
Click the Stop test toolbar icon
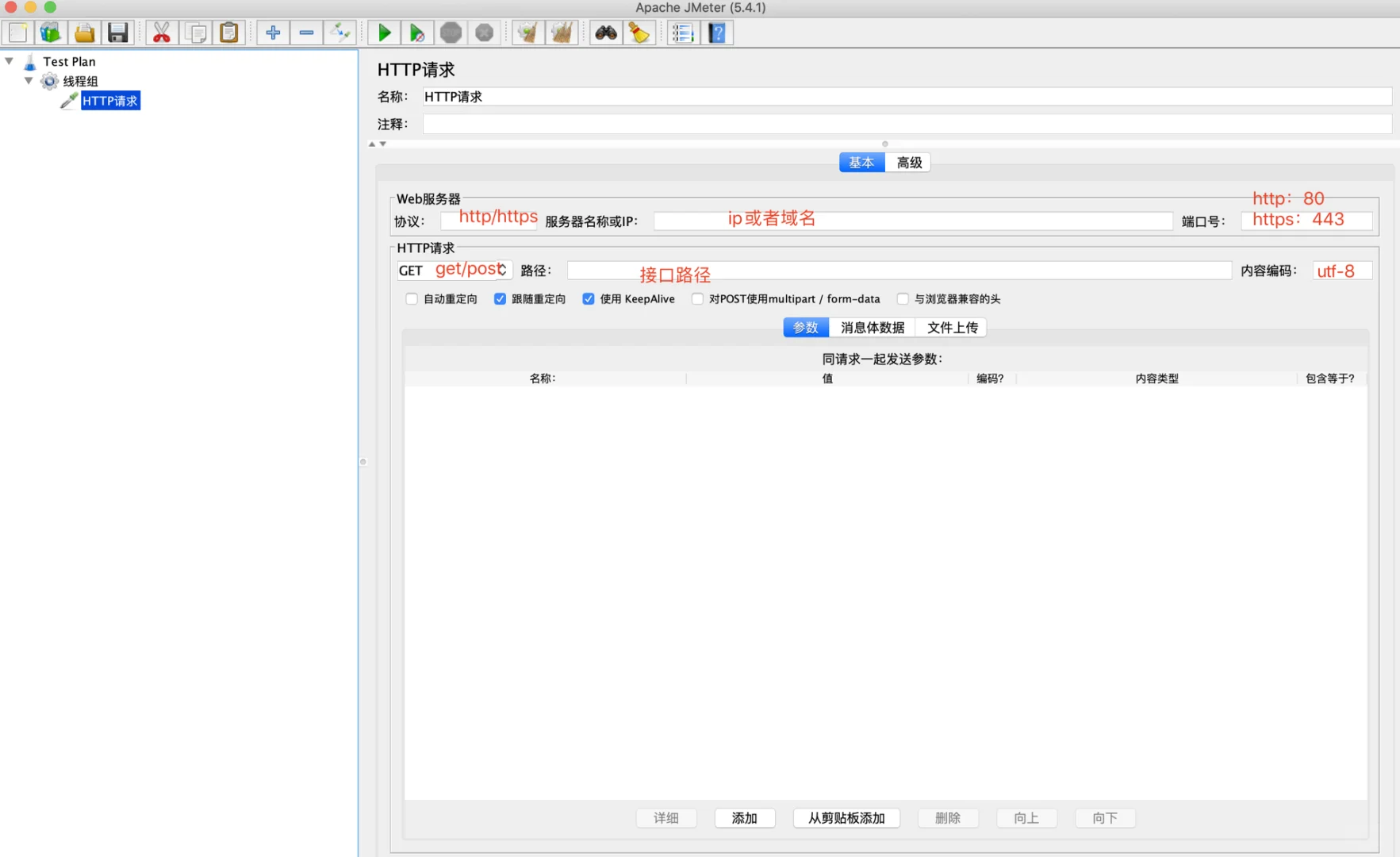click(x=451, y=33)
